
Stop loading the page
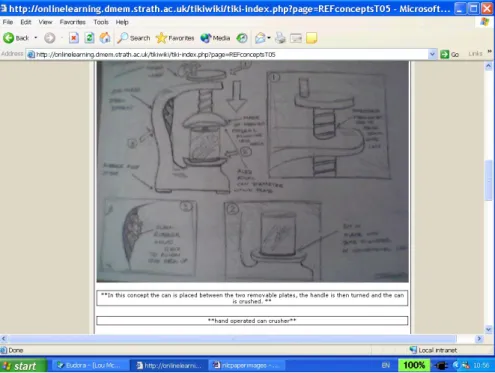(74, 38)
